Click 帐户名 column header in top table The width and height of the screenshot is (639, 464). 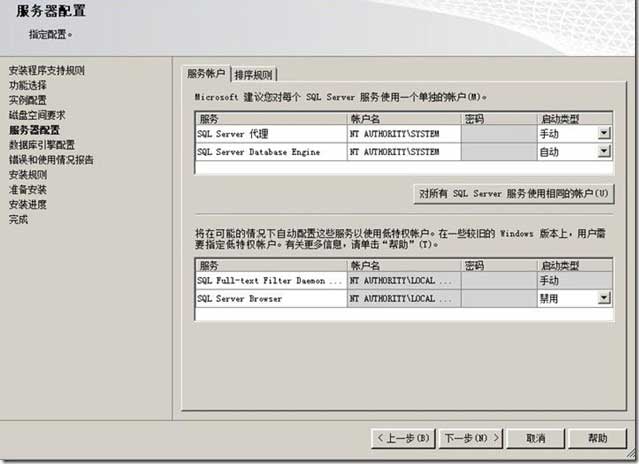(x=404, y=119)
